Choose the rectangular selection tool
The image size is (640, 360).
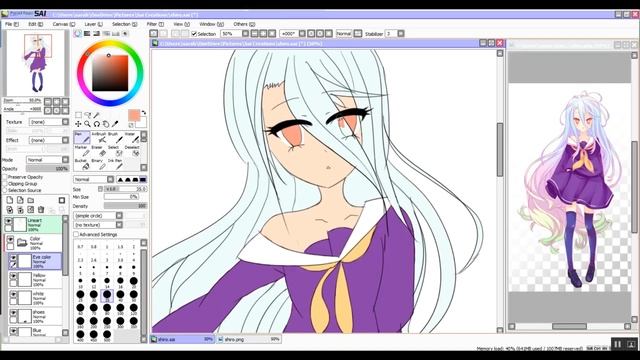[x=78, y=115]
